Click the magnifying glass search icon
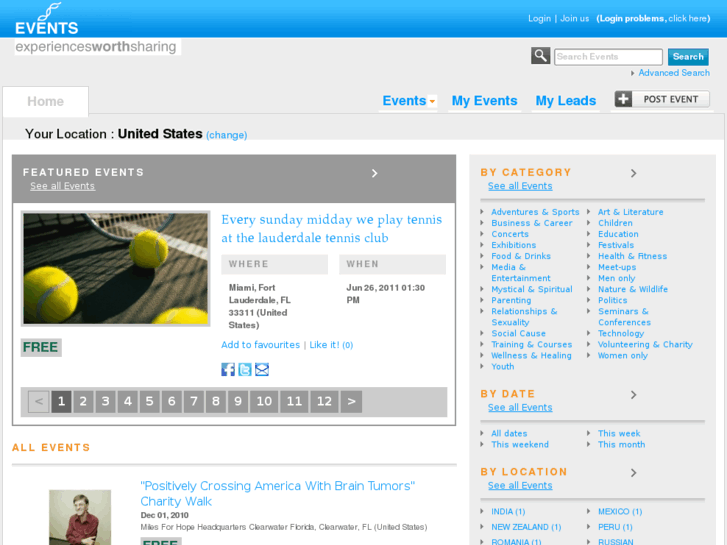 (x=540, y=56)
